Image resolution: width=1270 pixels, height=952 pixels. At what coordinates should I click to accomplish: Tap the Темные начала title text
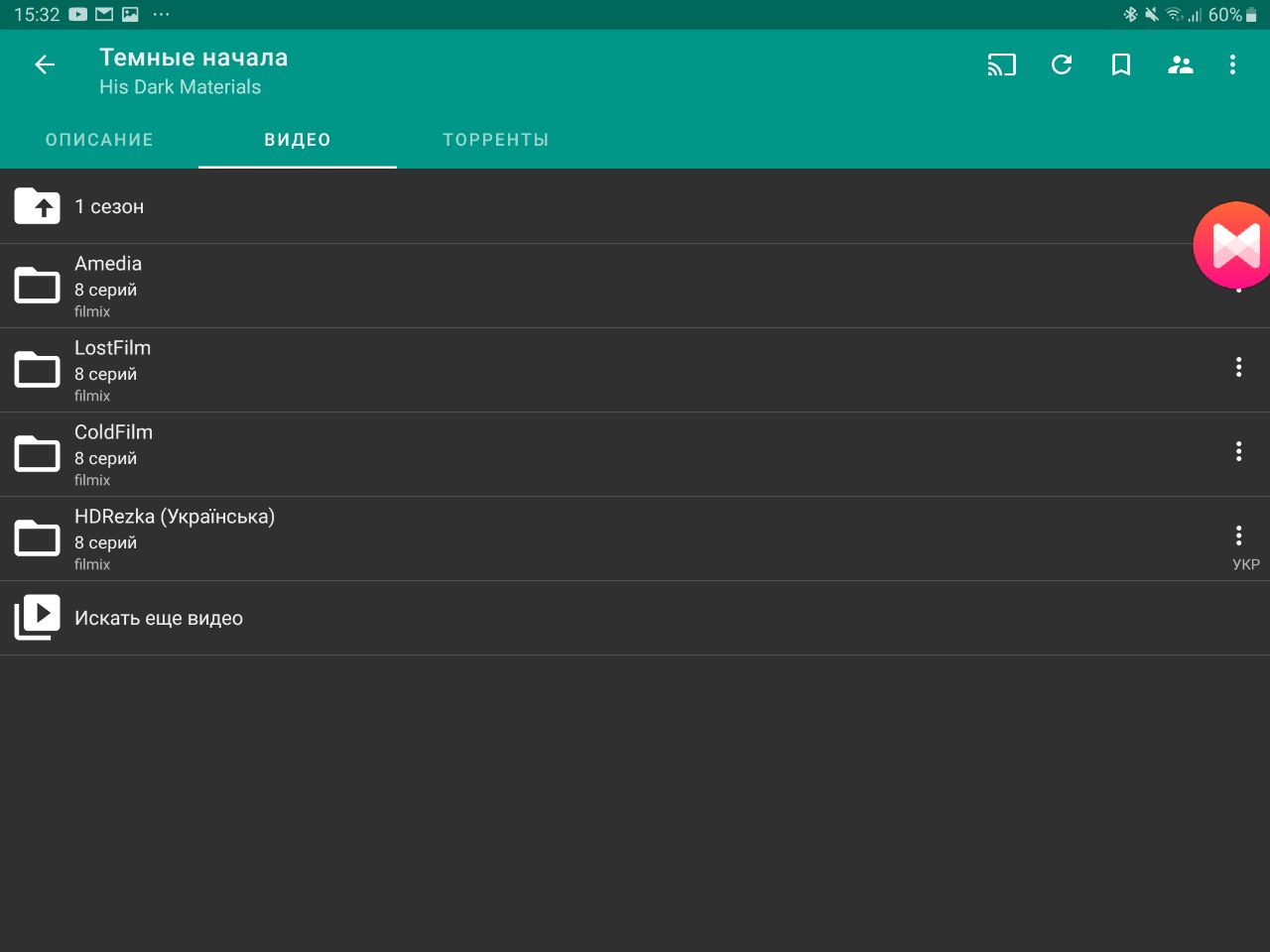click(193, 58)
